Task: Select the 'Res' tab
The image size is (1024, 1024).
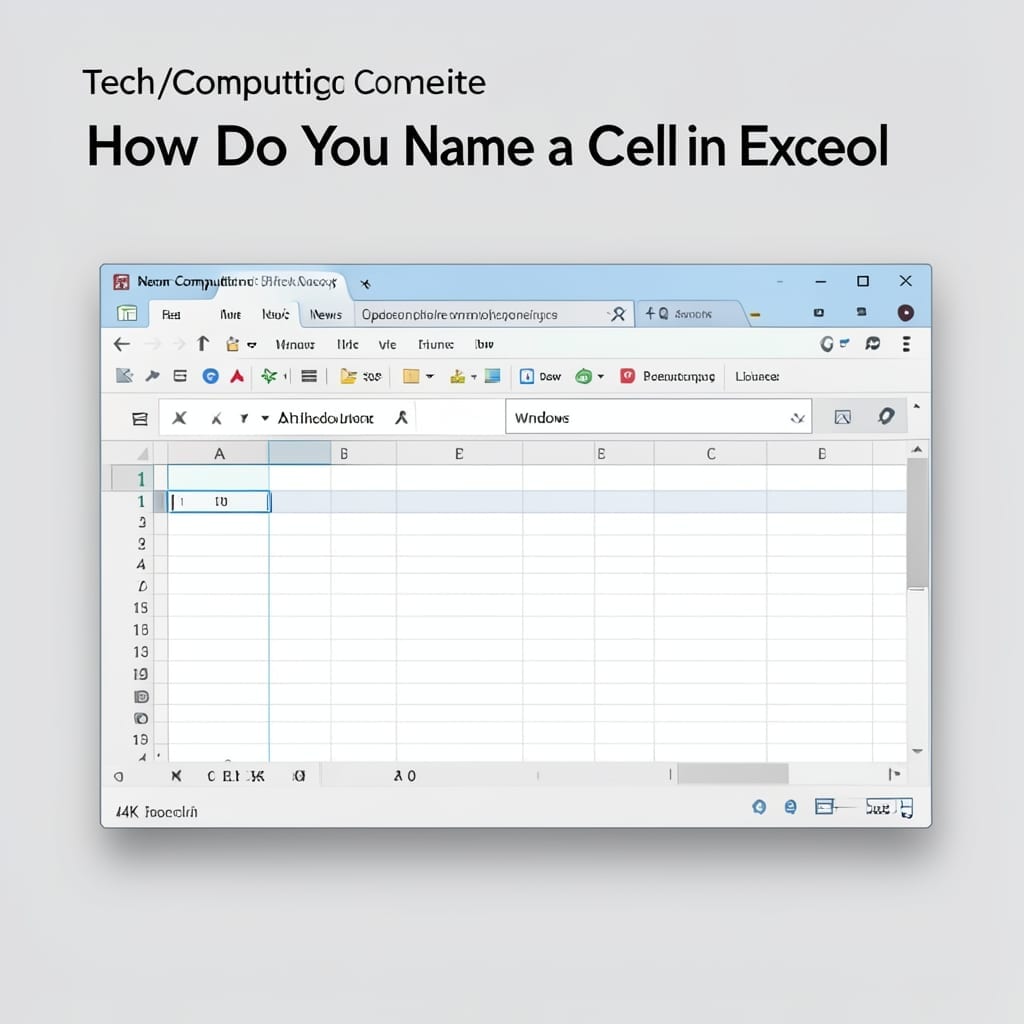Action: pos(171,315)
